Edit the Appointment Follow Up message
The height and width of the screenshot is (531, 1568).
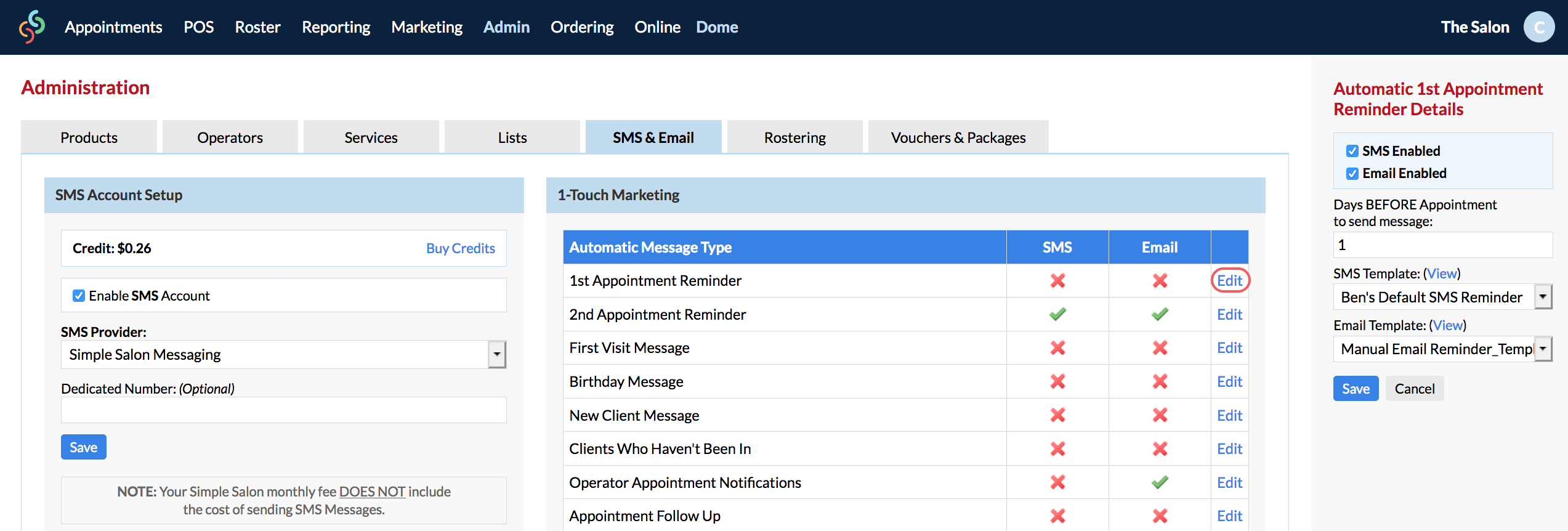[1229, 516]
